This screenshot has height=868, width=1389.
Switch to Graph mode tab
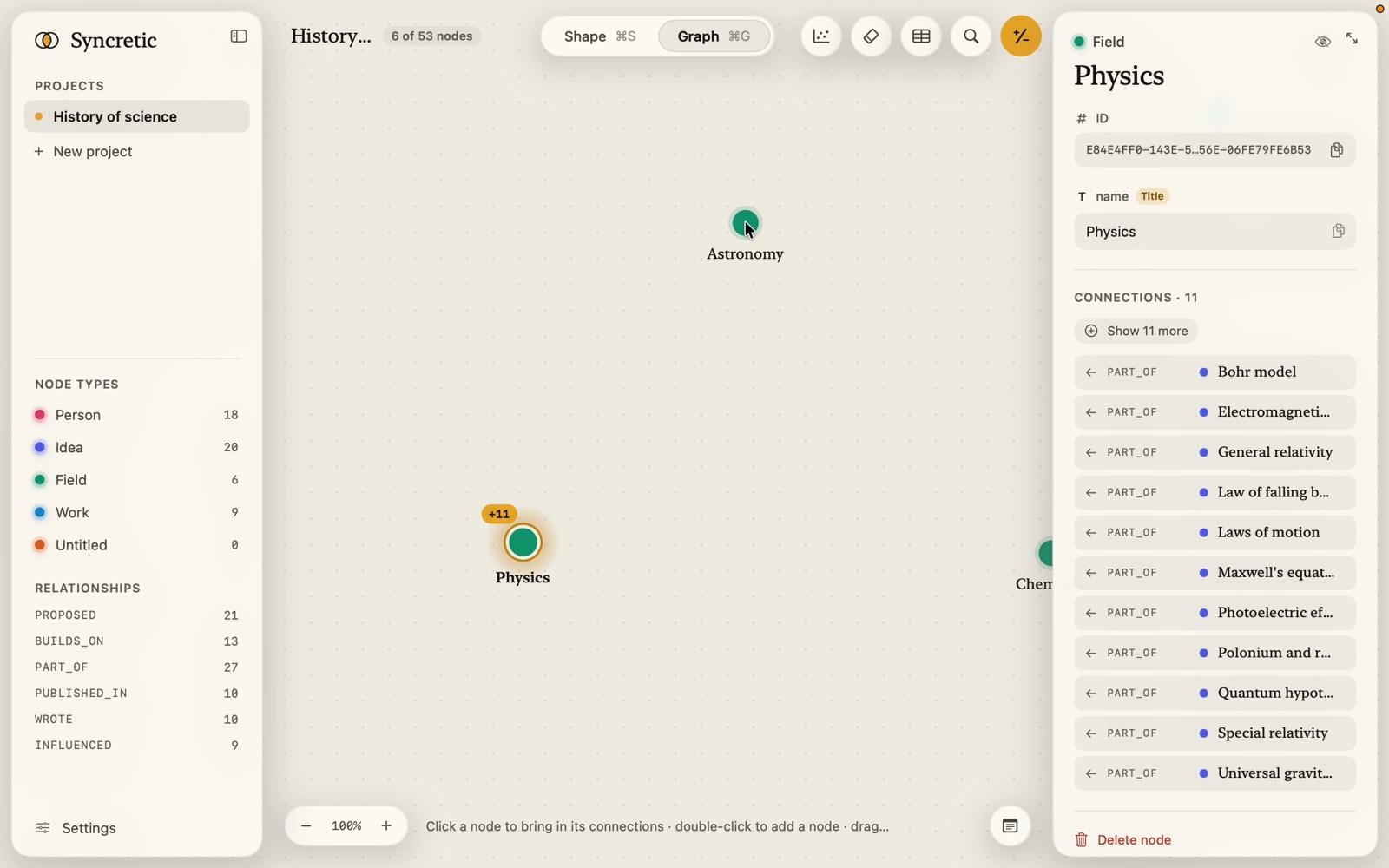click(x=714, y=36)
